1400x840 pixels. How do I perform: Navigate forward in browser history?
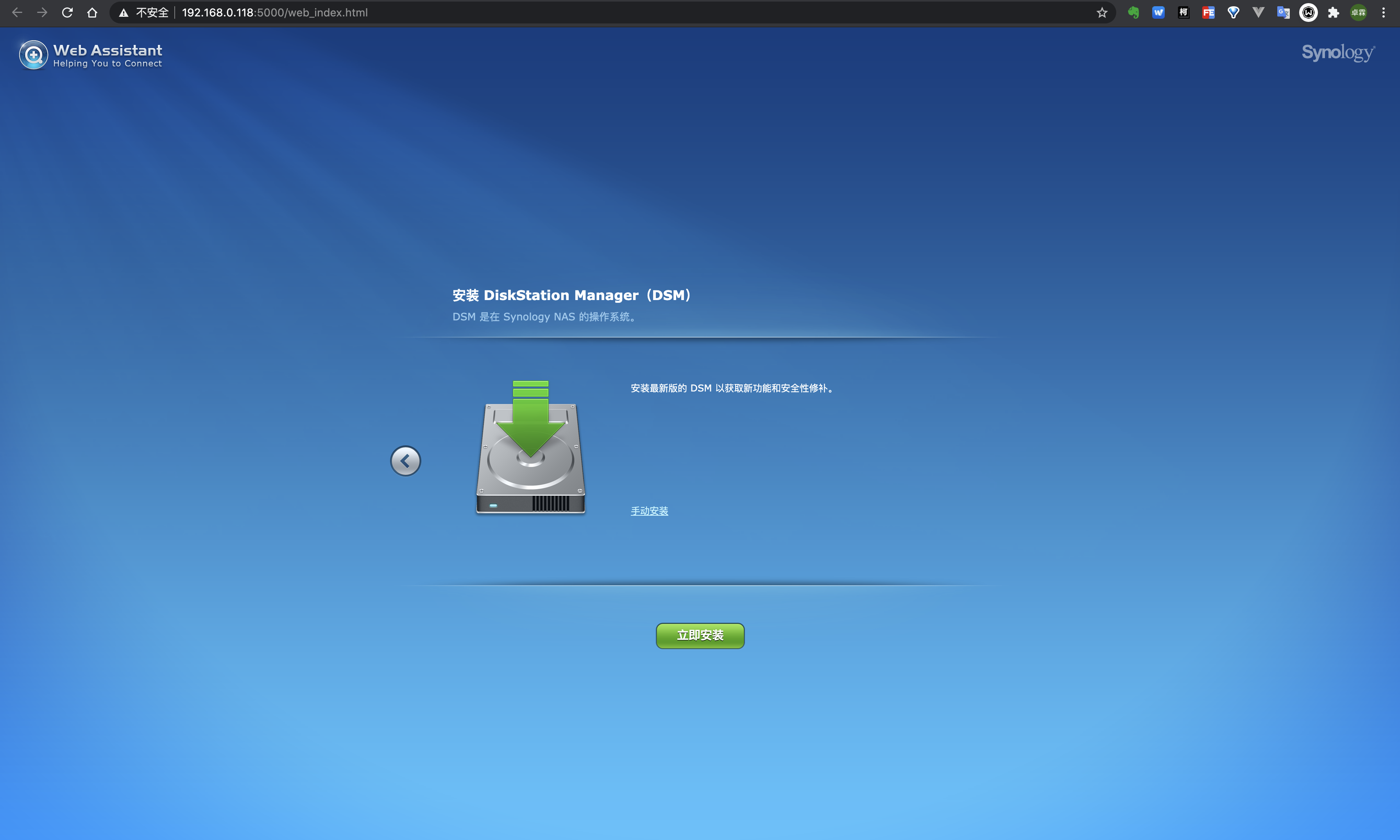[43, 13]
